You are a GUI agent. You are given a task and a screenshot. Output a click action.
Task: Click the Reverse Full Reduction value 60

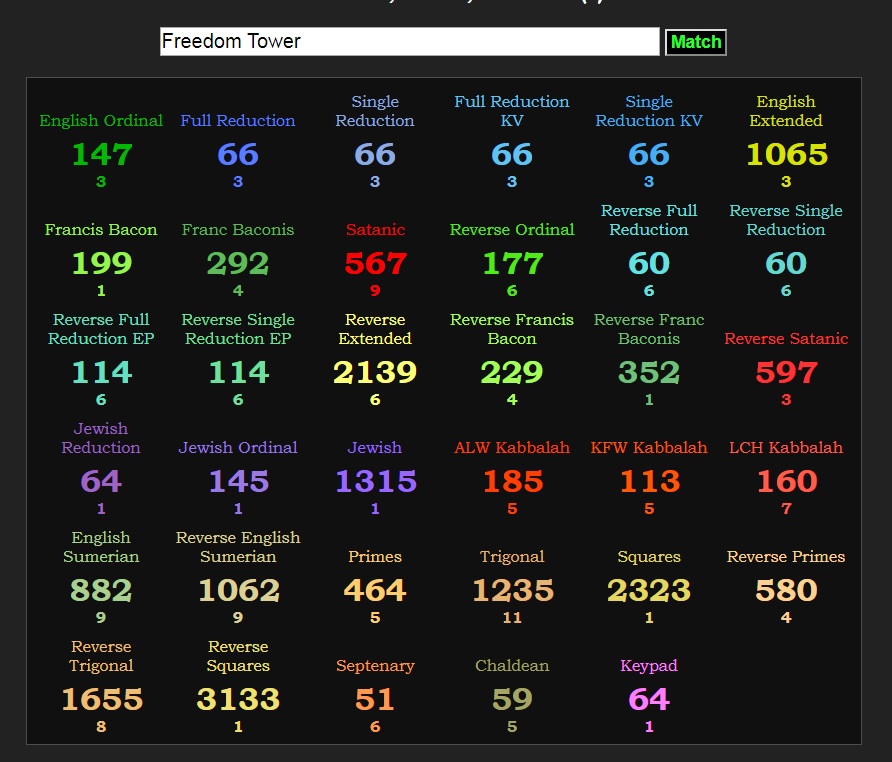point(649,263)
